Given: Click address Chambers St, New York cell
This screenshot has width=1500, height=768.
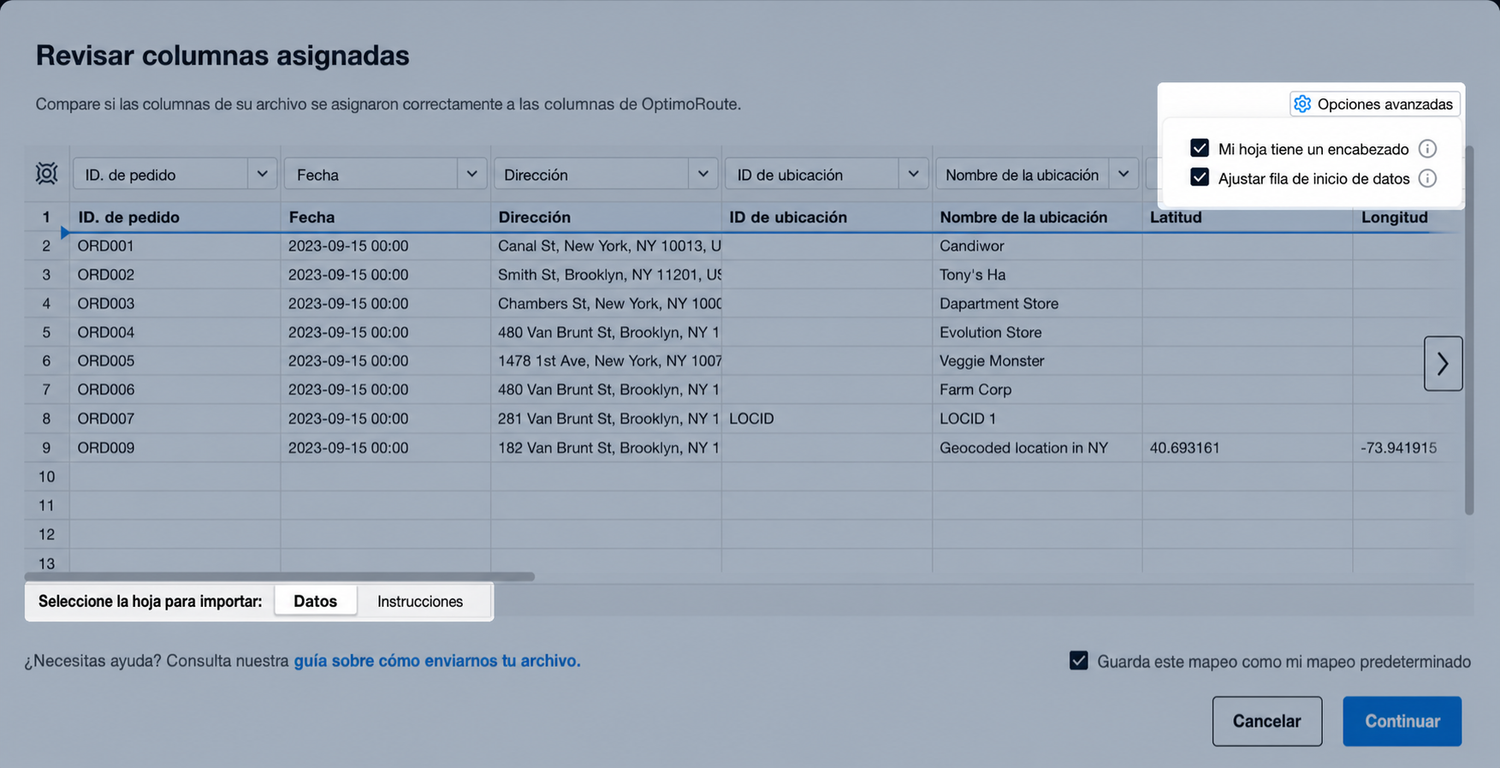Looking at the screenshot, I should tap(606, 304).
